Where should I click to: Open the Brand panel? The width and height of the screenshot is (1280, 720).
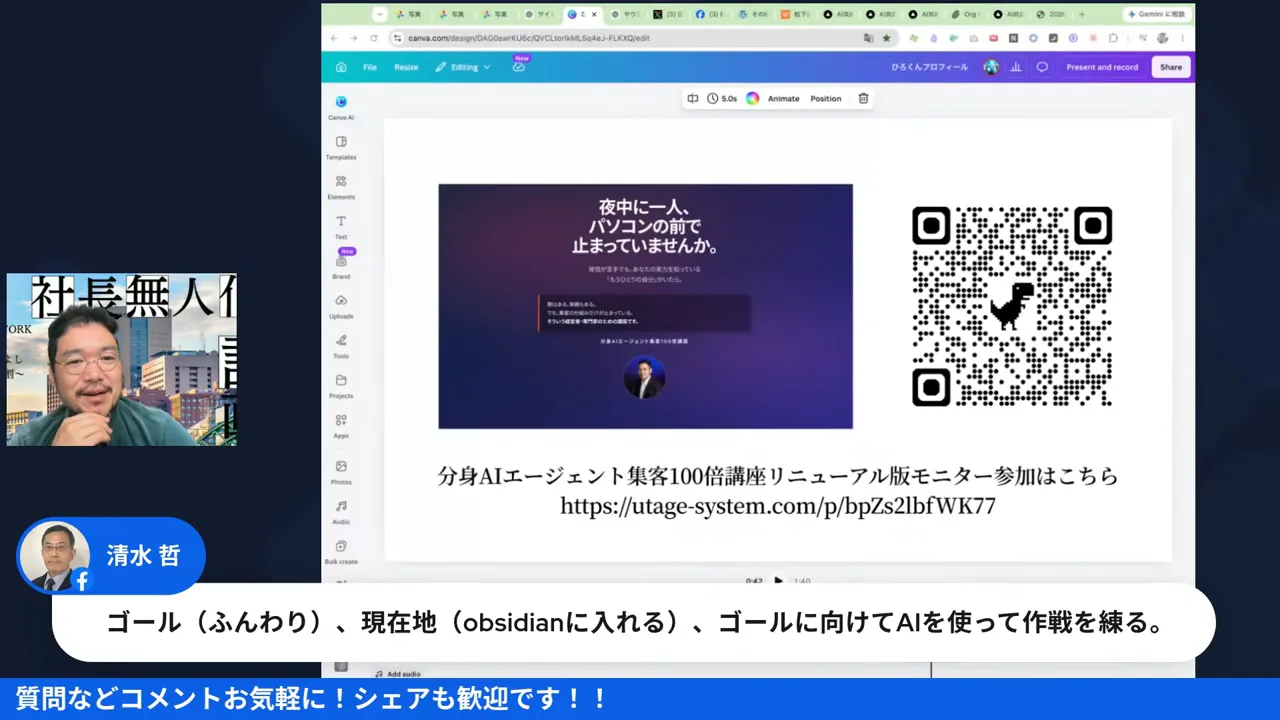(341, 266)
